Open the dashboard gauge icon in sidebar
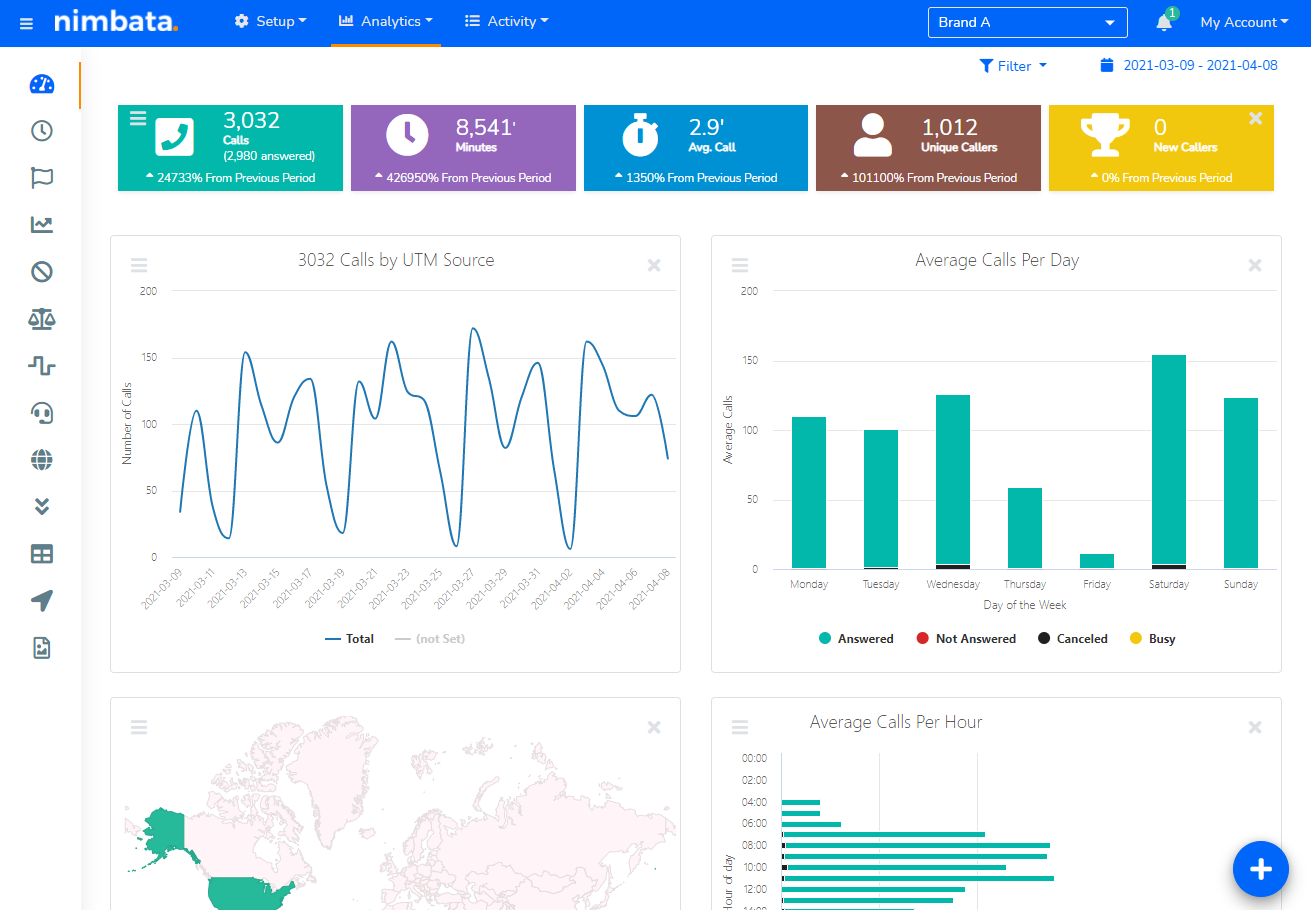Viewport: 1311px width, 910px height. pyautogui.click(x=41, y=84)
